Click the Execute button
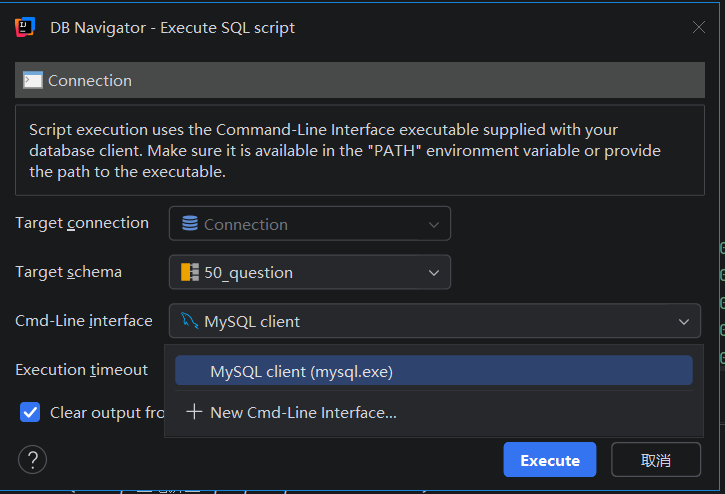 (550, 460)
